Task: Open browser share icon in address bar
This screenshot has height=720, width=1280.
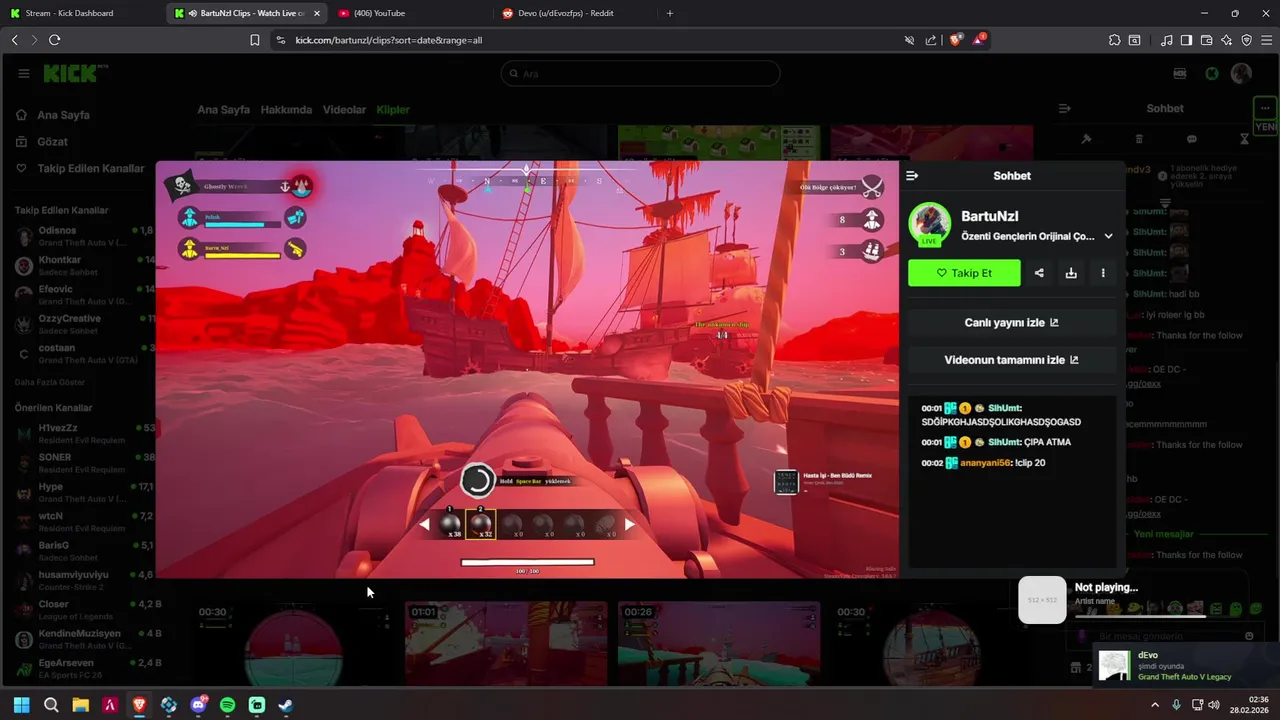Action: pyautogui.click(x=931, y=40)
